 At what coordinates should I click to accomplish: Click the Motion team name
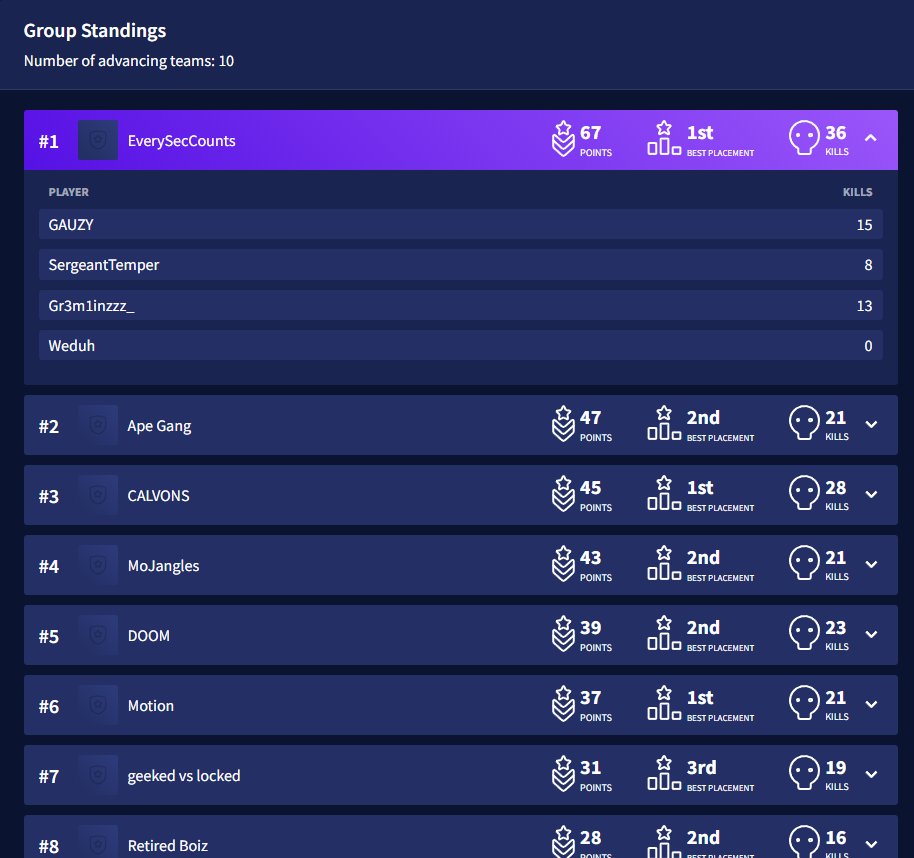(x=150, y=705)
